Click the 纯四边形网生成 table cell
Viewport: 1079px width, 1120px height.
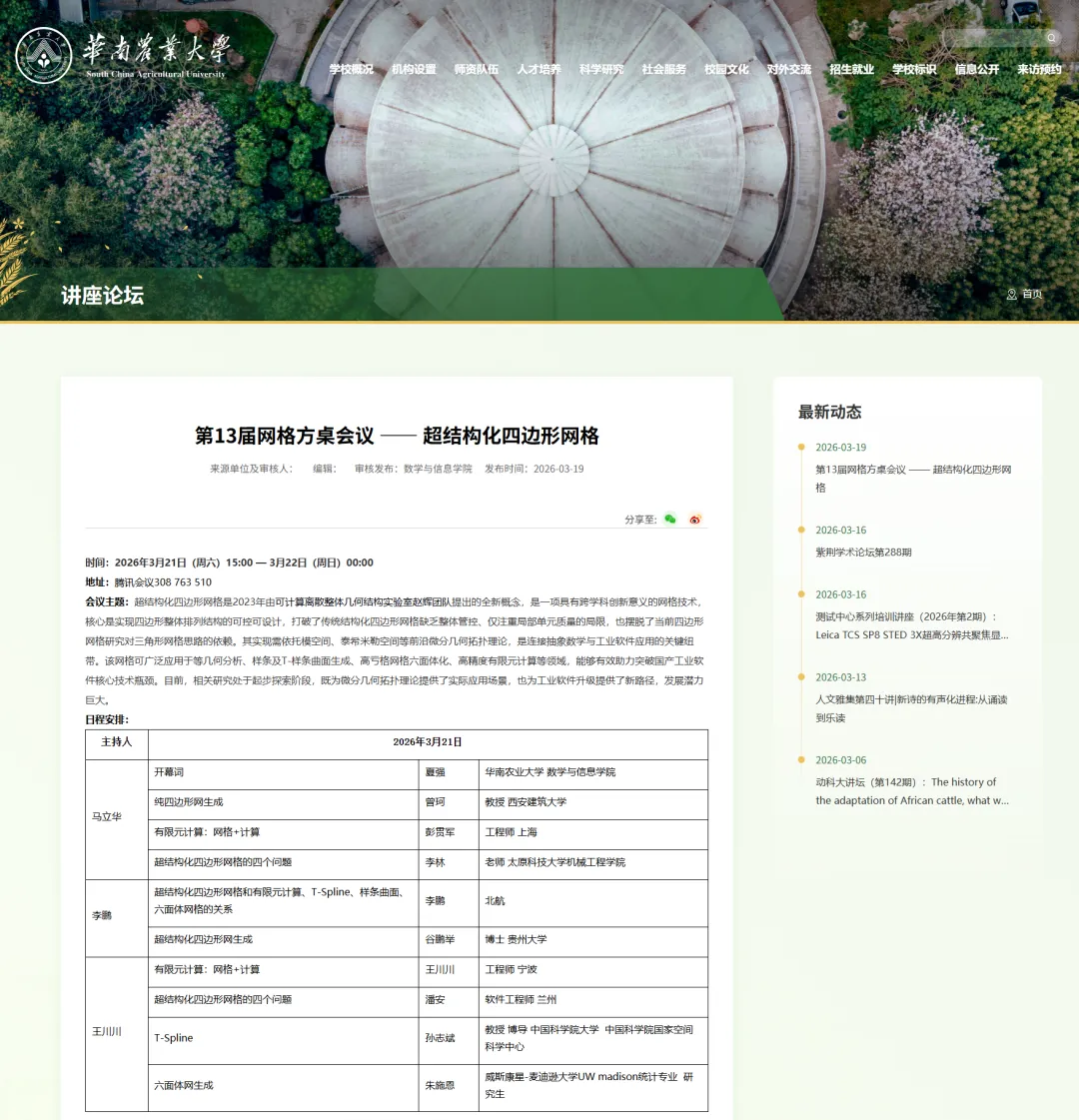click(284, 802)
